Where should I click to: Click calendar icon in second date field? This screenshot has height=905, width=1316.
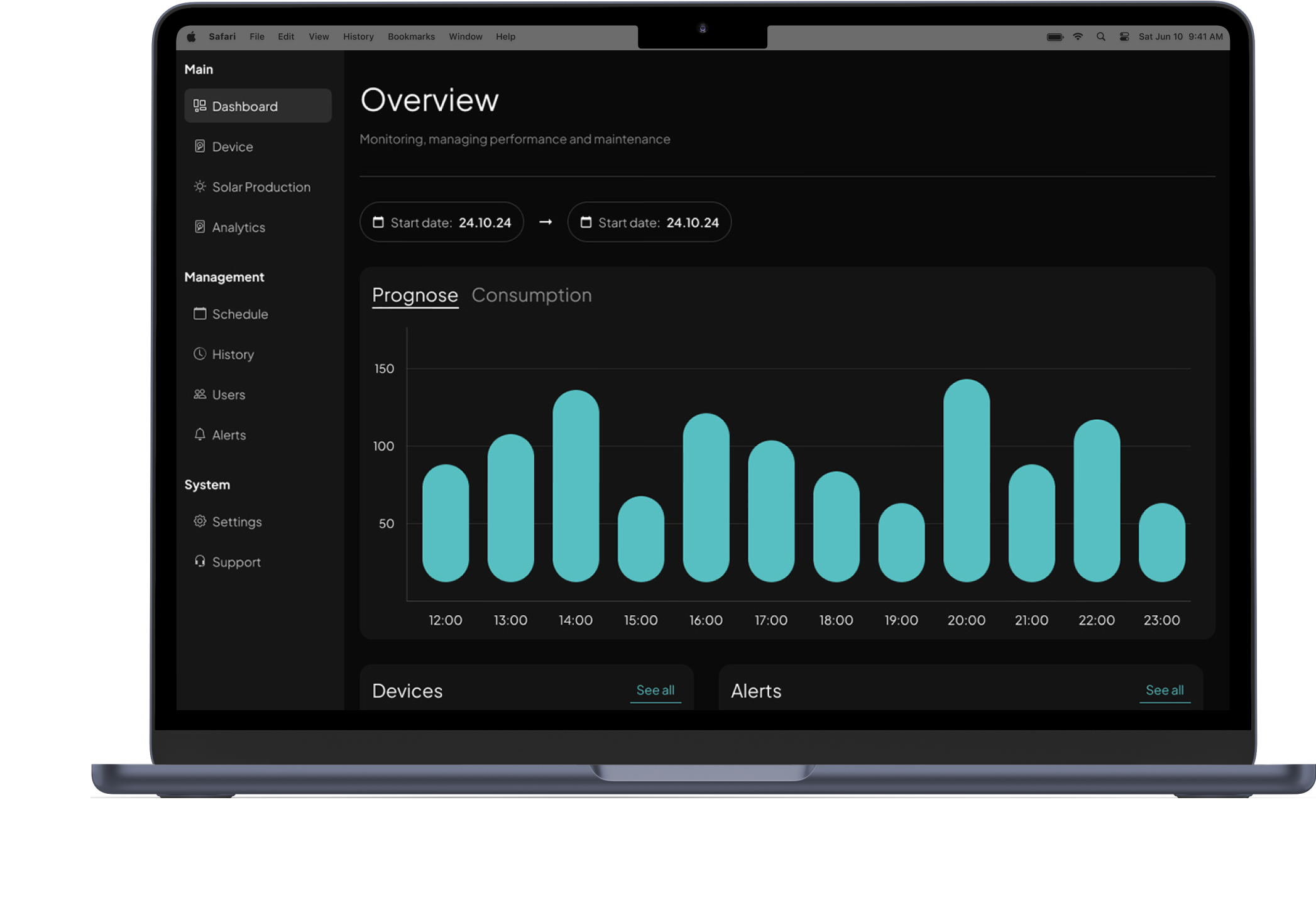[x=585, y=222]
